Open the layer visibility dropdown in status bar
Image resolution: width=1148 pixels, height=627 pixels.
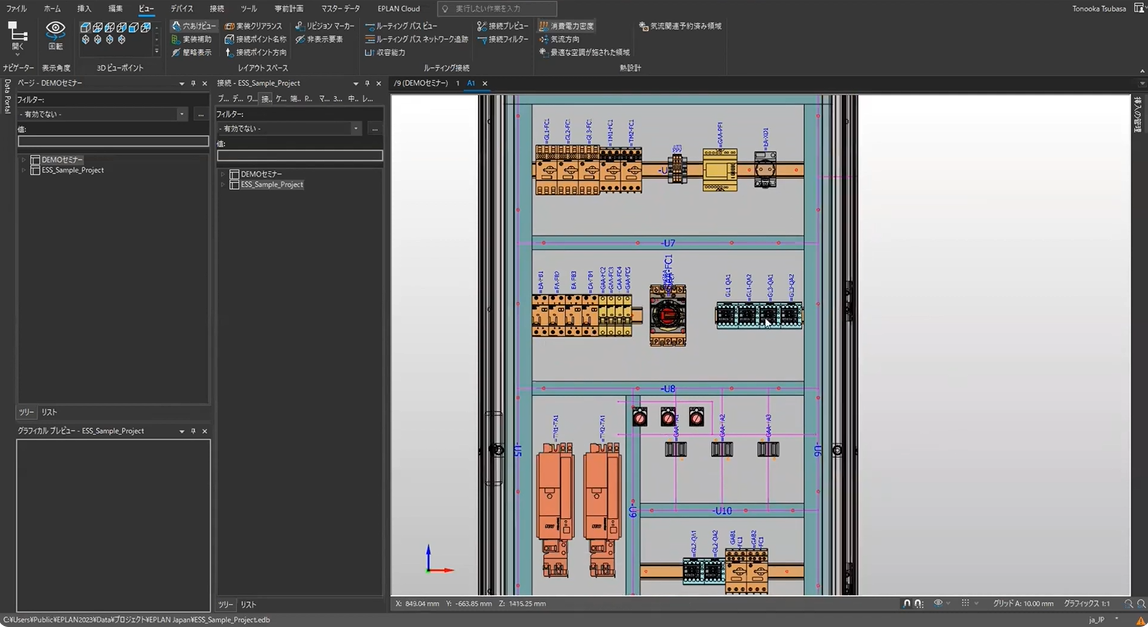945,603
